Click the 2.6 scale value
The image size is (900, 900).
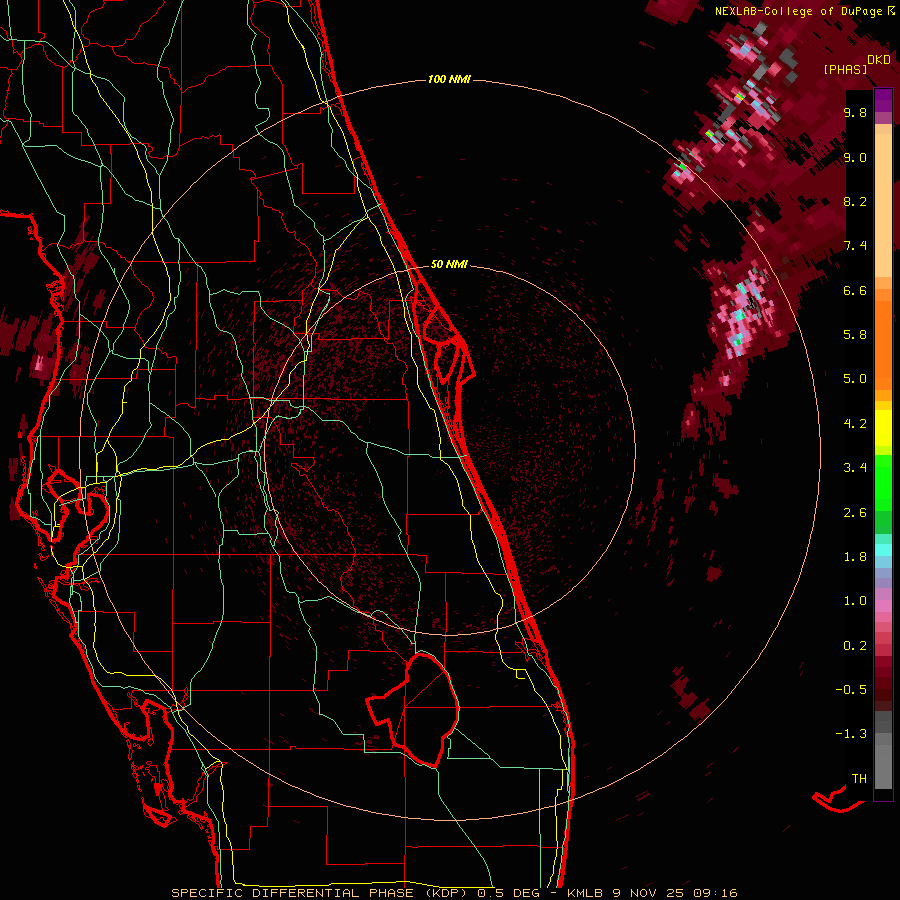[855, 513]
